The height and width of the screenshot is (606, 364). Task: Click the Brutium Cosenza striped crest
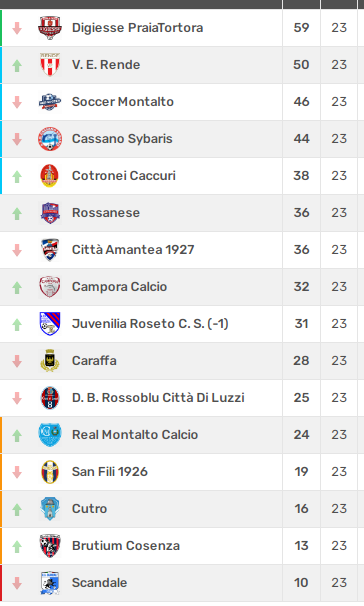pos(50,546)
